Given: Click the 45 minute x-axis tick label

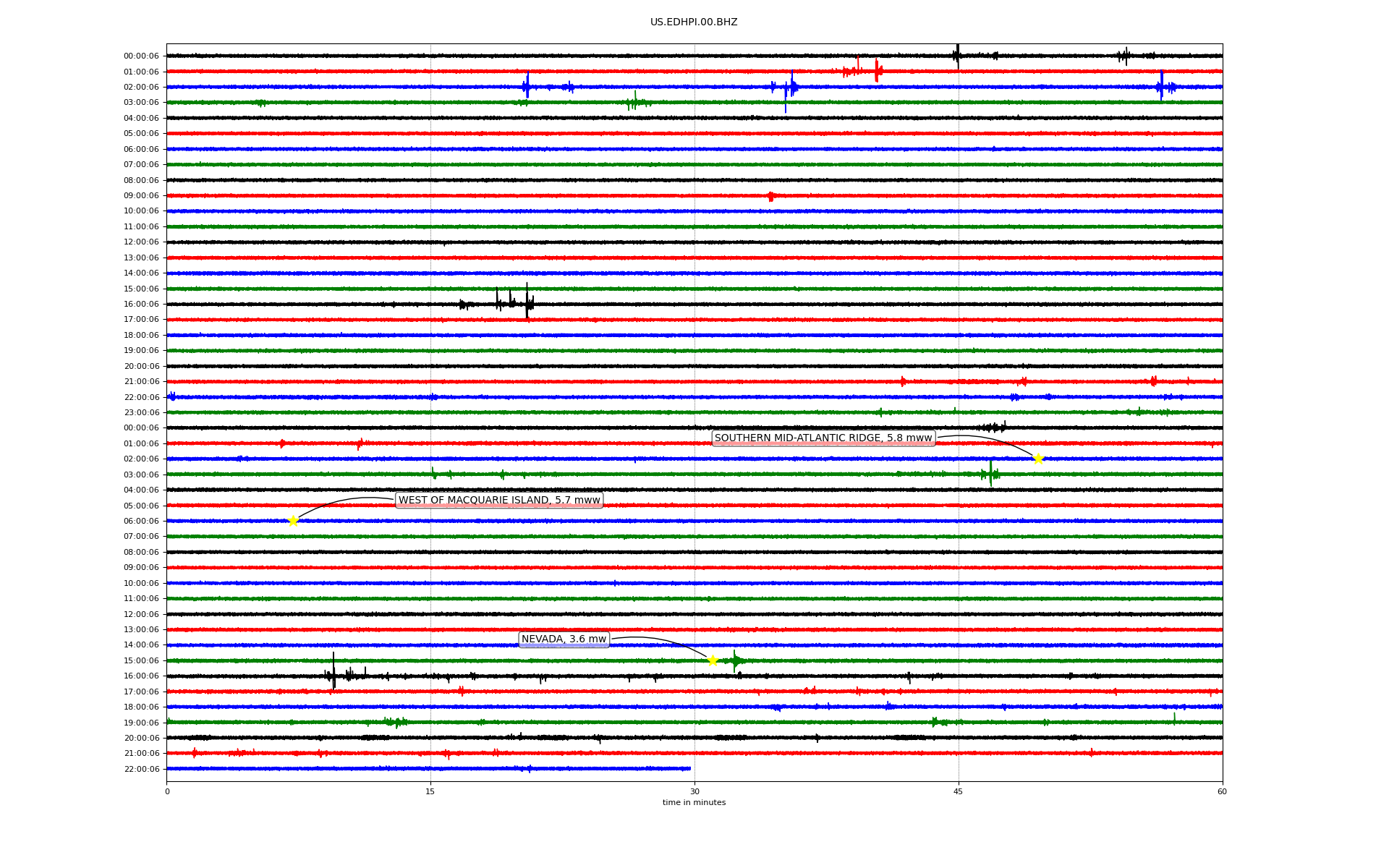Looking at the screenshot, I should (959, 792).
